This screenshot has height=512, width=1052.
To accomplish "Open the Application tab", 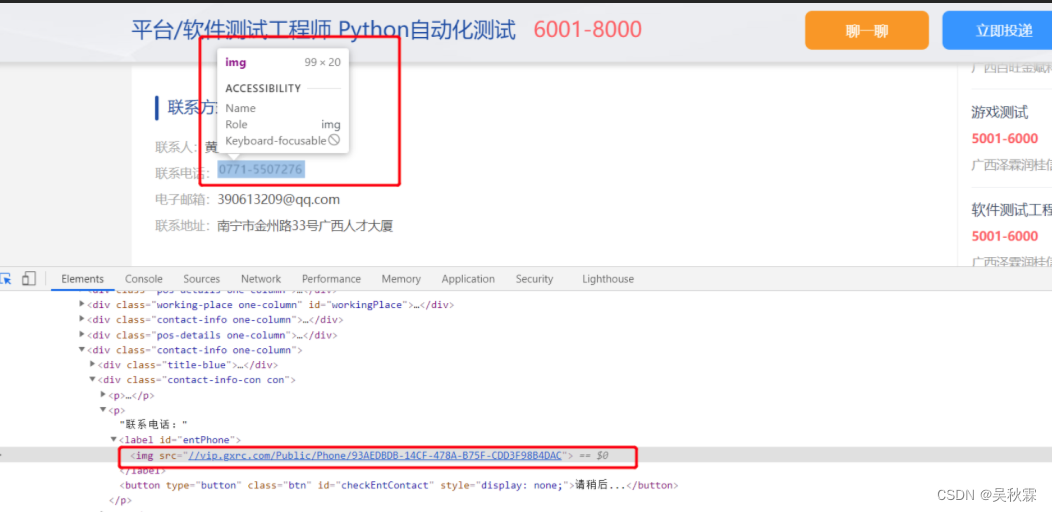I will pyautogui.click(x=468, y=279).
